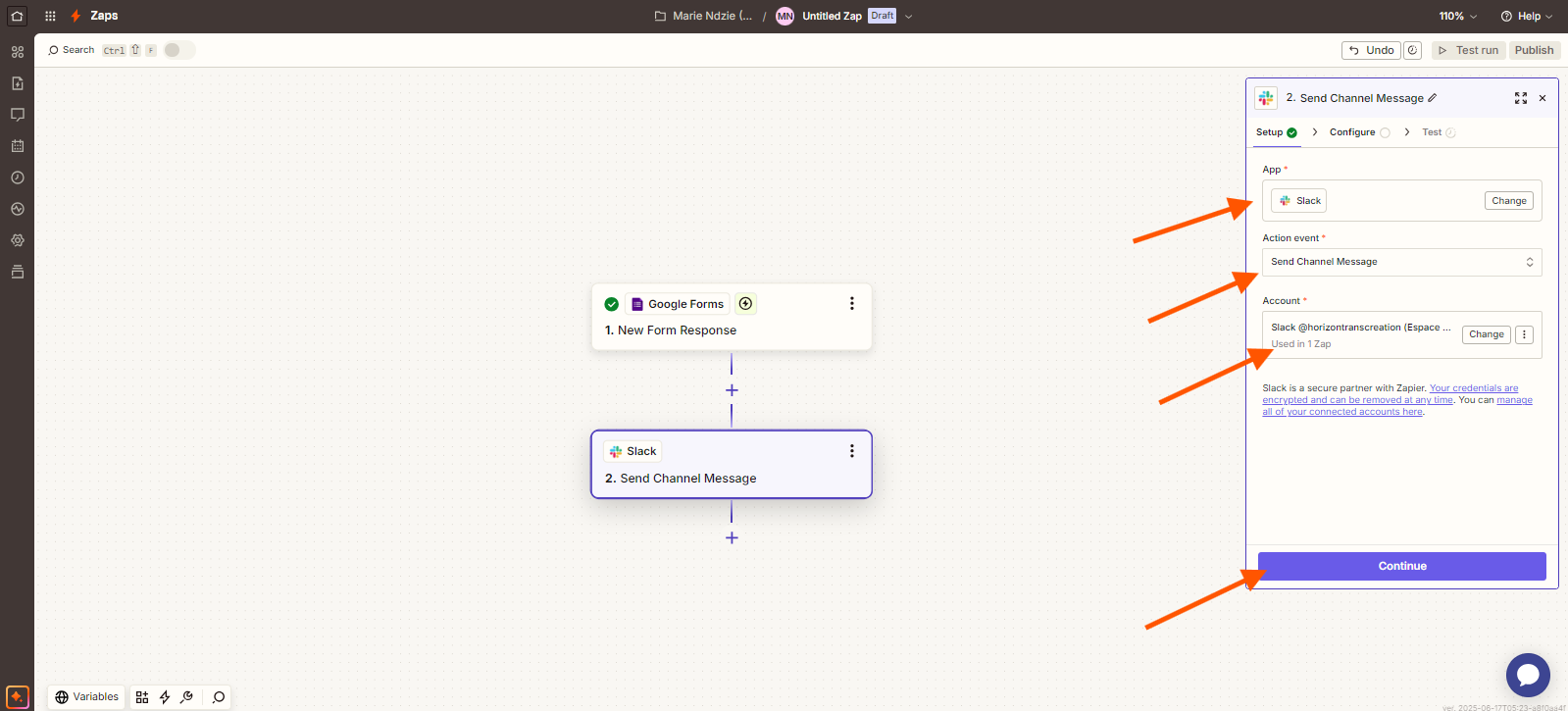
Task: Click the Publish button
Action: 1534,50
